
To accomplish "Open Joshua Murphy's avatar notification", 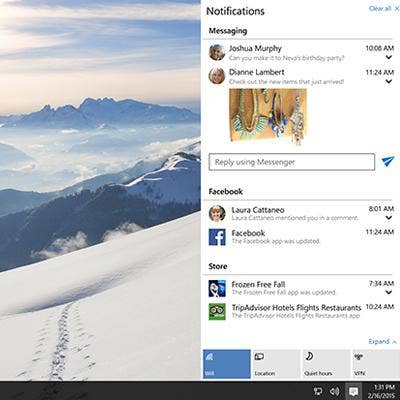I will (x=217, y=52).
